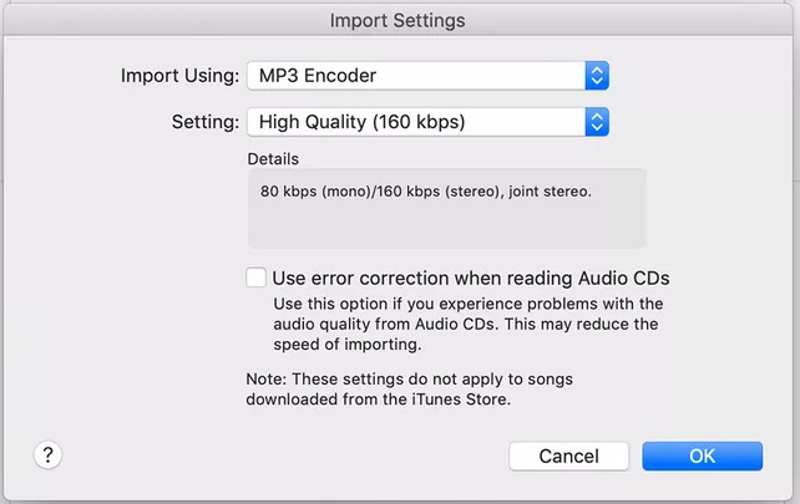Screen dimensions: 800x504
Task: Click the blue arrows on Setting popup
Action: click(x=597, y=123)
